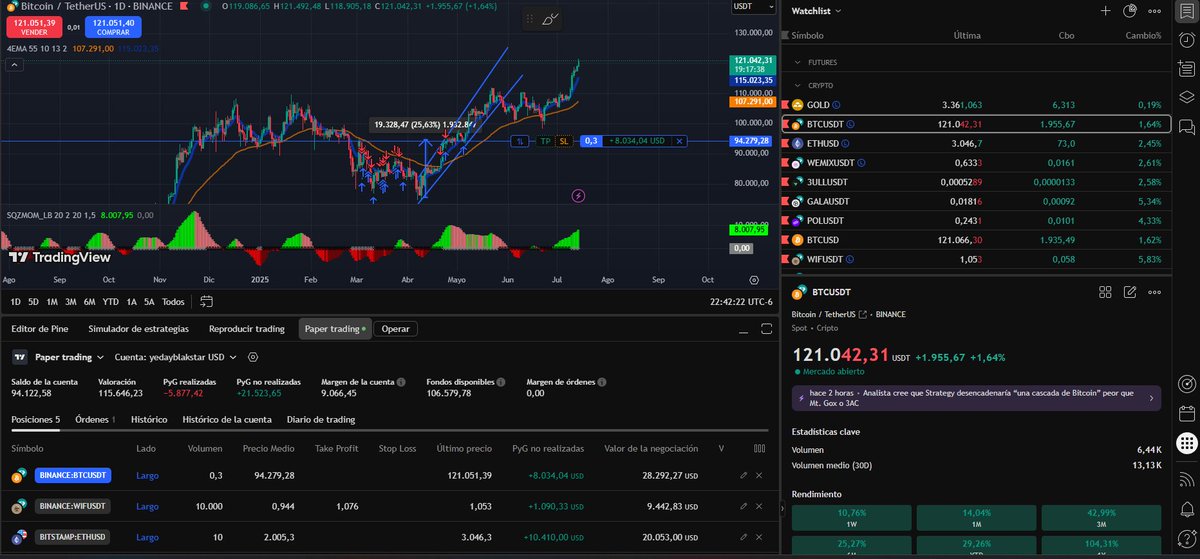The height and width of the screenshot is (559, 1200).
Task: Collapse the Bitcoin / TetherUS chart legend
Action: click(15, 64)
